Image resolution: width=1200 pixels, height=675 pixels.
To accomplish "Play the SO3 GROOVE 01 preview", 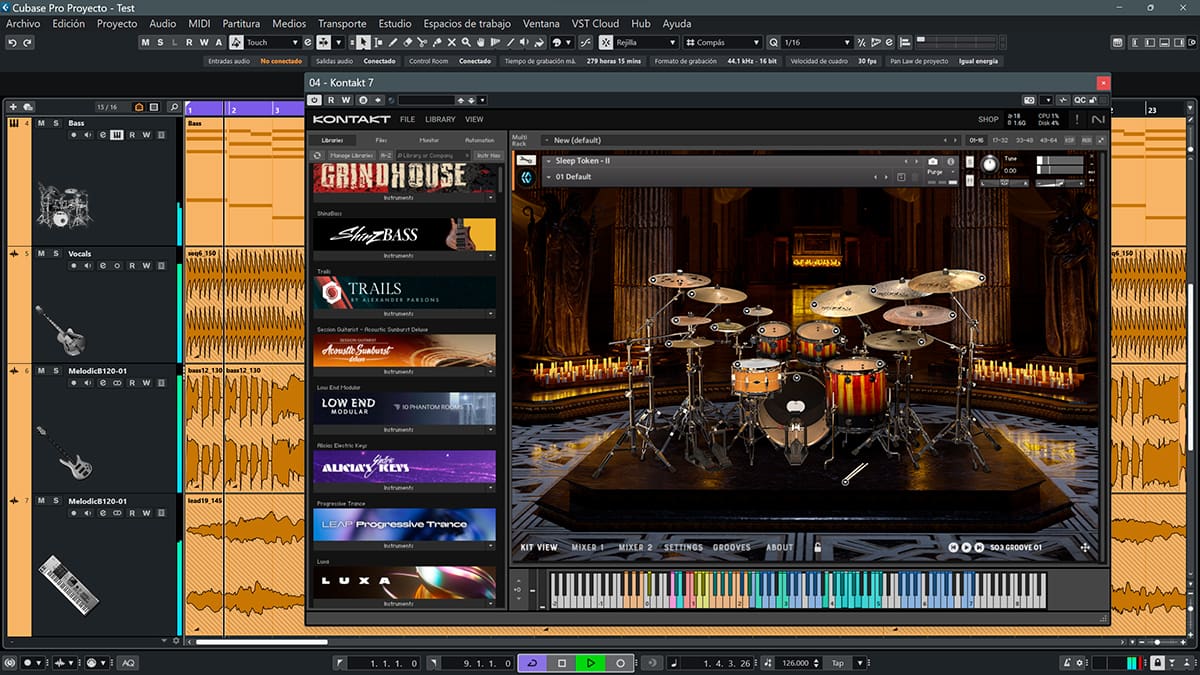I will tap(966, 547).
